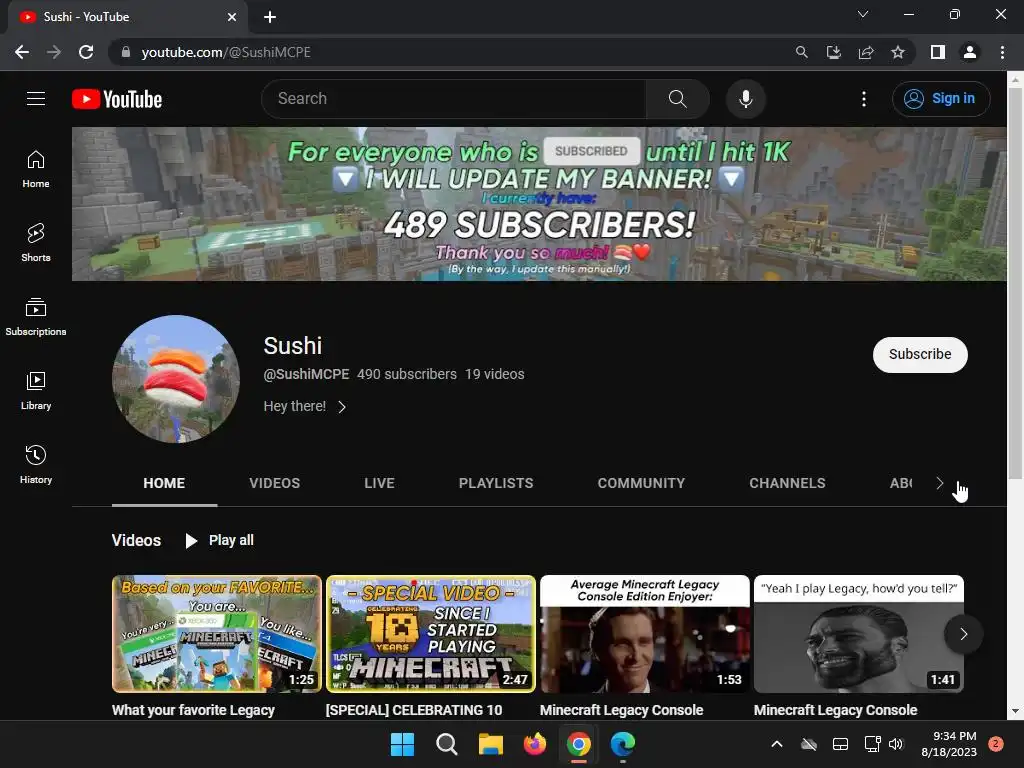
Task: Open YouTube settings three-dot menu
Action: [863, 99]
